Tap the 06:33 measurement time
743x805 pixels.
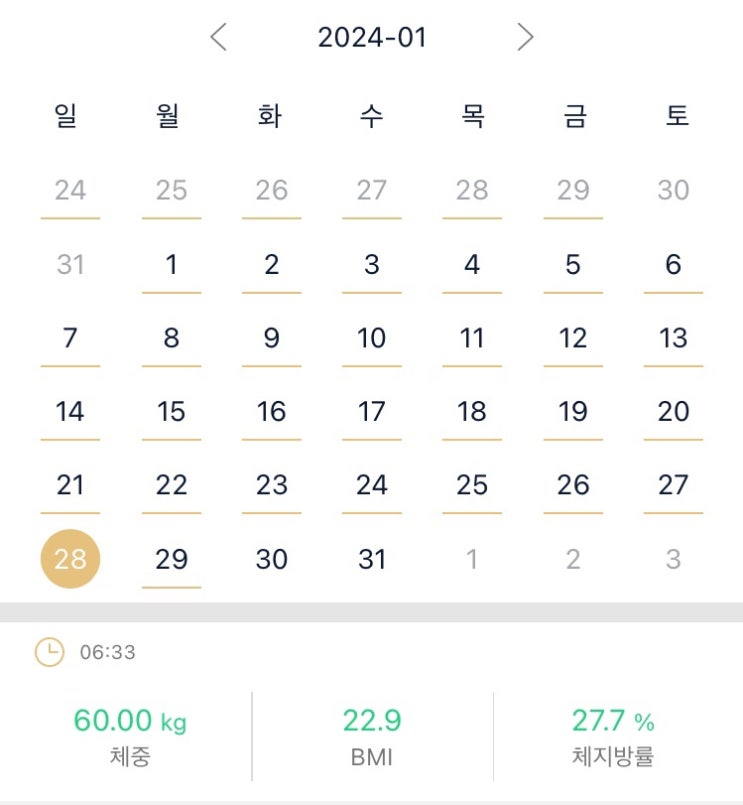(108, 653)
